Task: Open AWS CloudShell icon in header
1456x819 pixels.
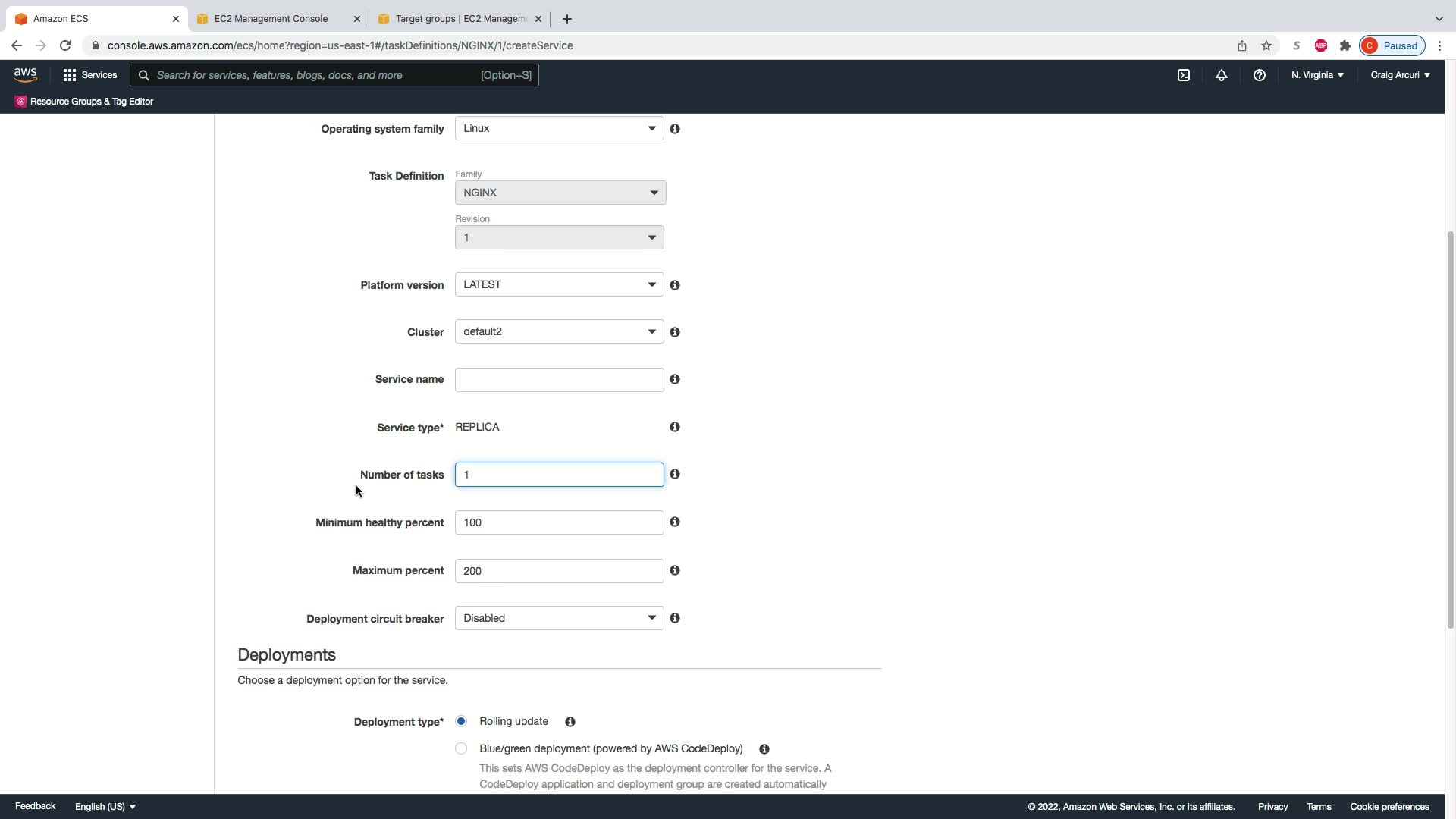Action: click(1183, 75)
